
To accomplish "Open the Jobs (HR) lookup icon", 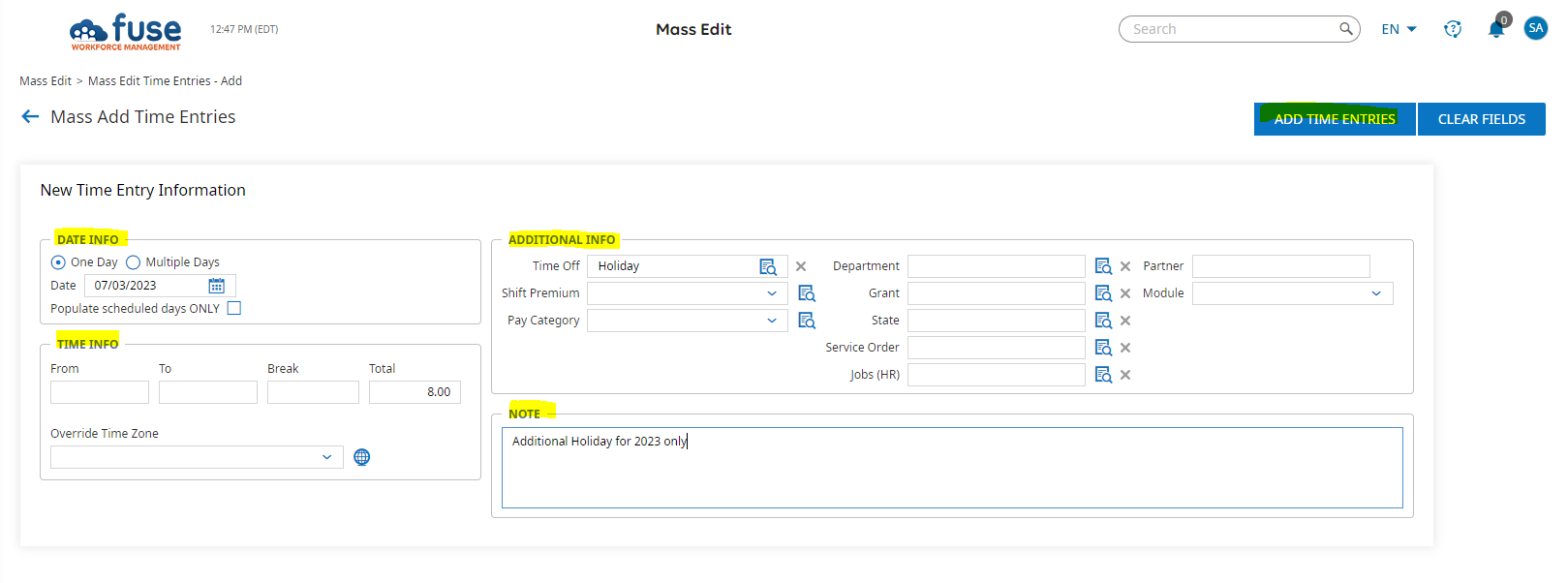I will click(x=1103, y=375).
